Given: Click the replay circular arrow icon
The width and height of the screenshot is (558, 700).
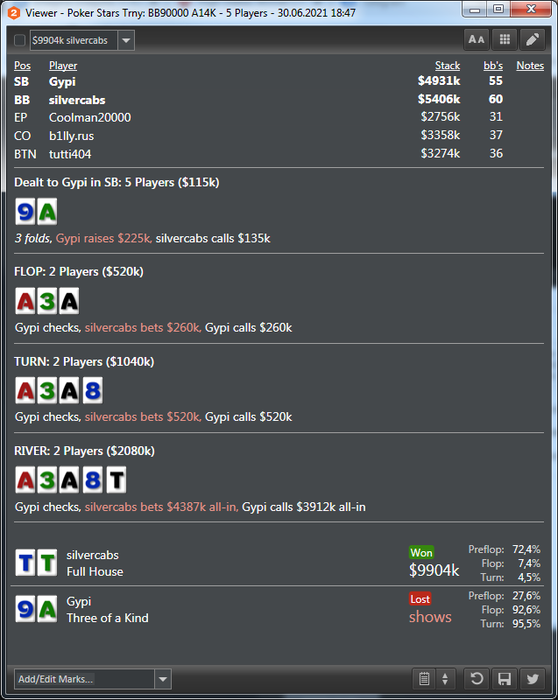Looking at the screenshot, I should [x=476, y=679].
